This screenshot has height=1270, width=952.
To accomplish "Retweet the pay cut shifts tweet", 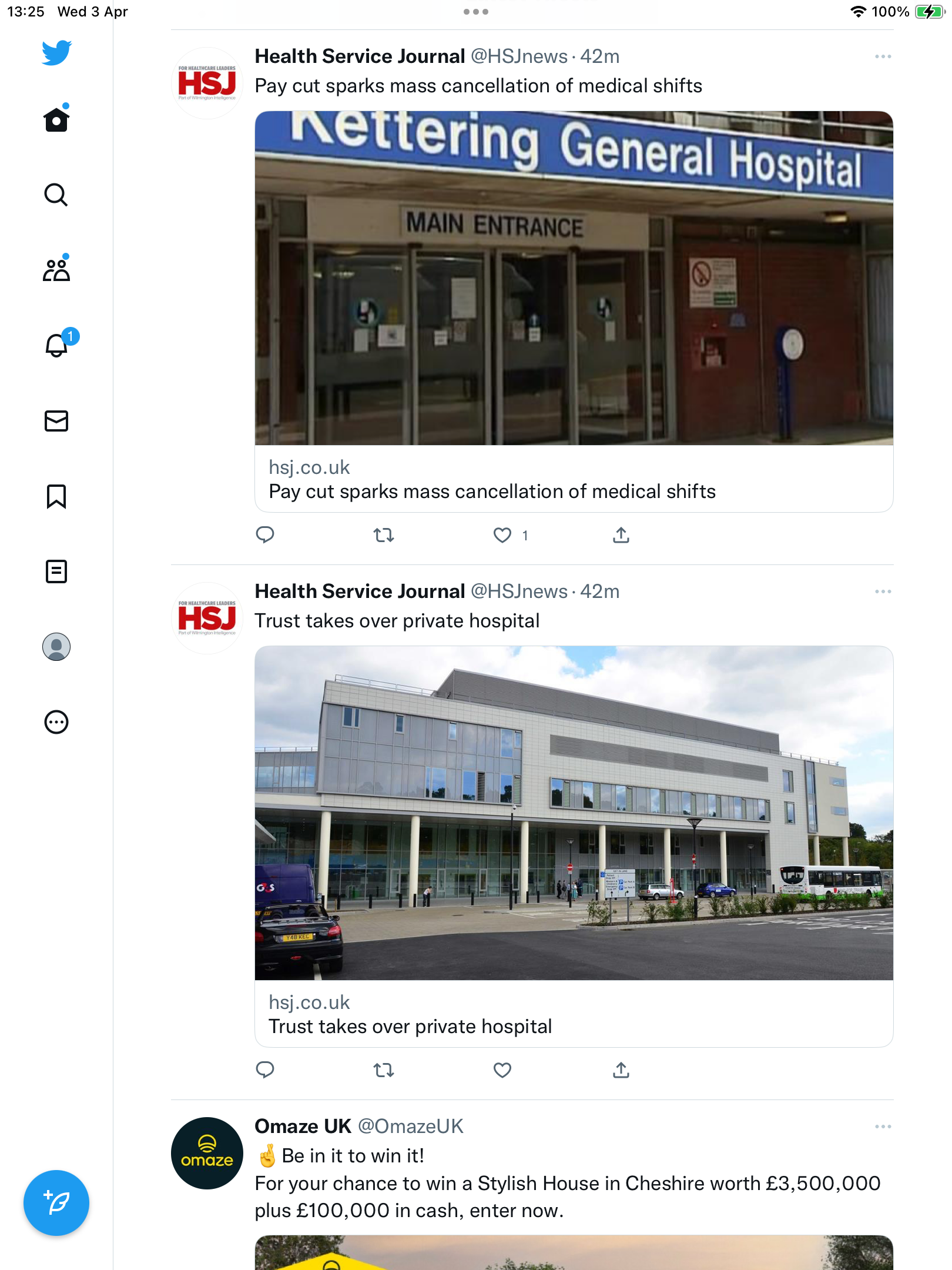I will point(384,535).
